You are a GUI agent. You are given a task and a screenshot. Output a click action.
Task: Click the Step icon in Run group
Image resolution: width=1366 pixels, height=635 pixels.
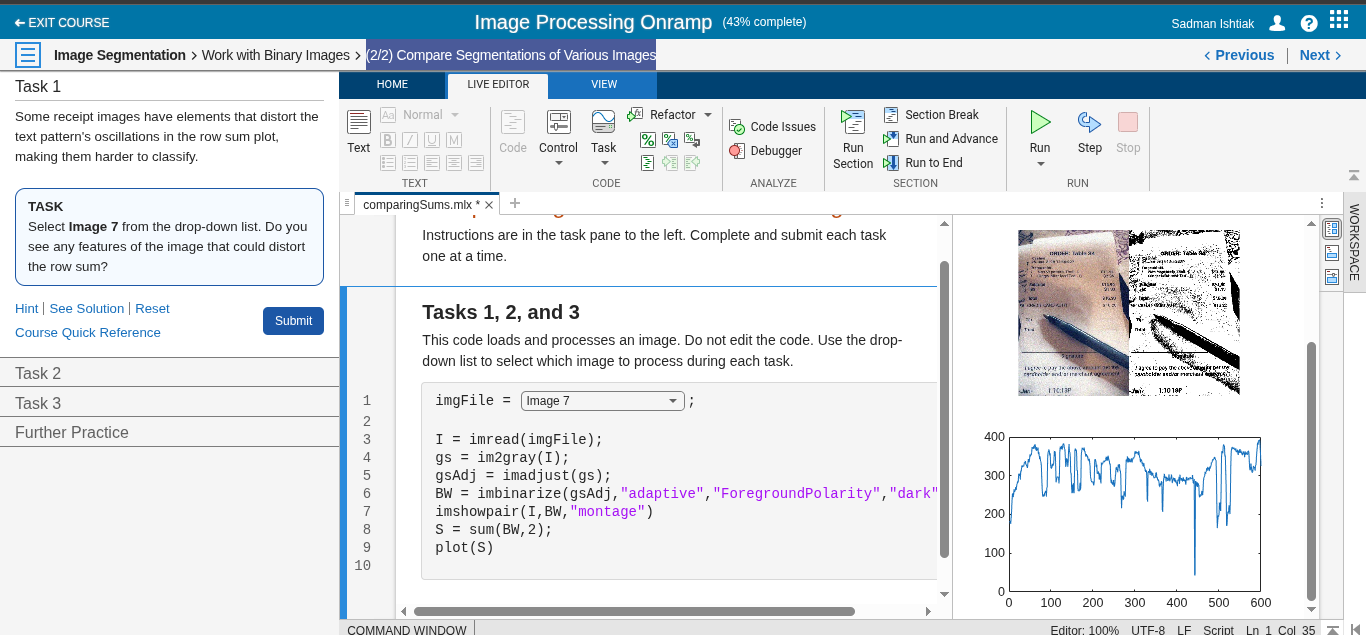[x=1089, y=123]
